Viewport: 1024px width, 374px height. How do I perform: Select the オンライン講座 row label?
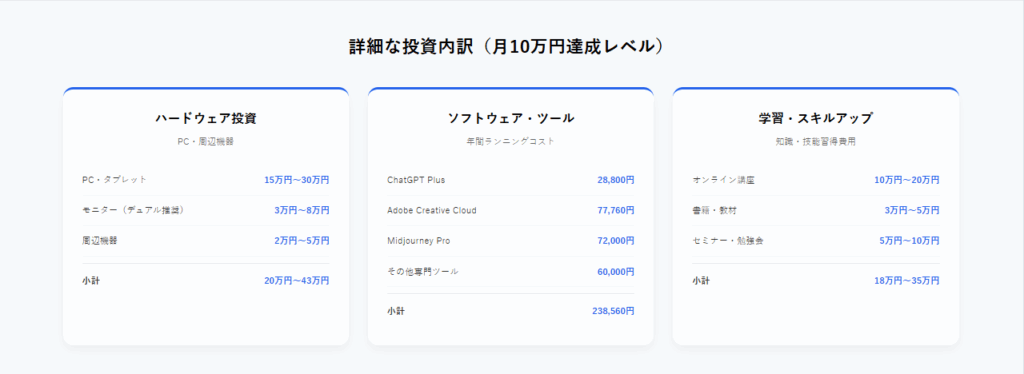click(723, 179)
